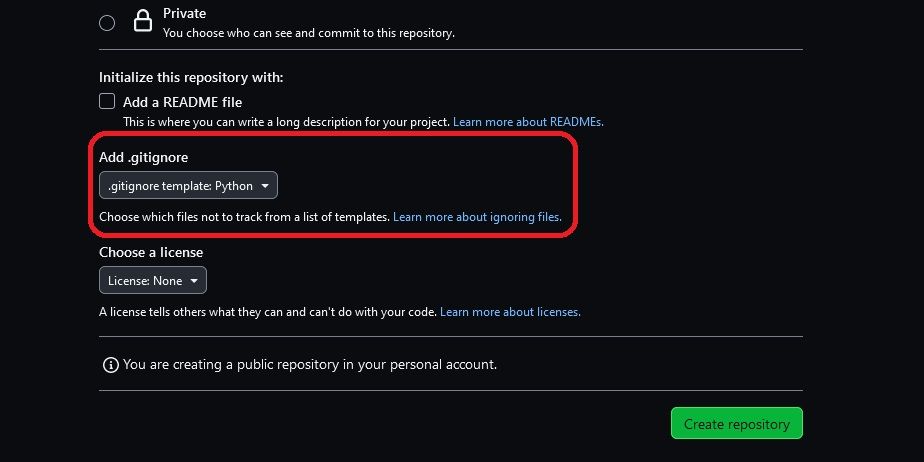Check the Add a README file checkbox
The height and width of the screenshot is (462, 924).
click(x=107, y=101)
